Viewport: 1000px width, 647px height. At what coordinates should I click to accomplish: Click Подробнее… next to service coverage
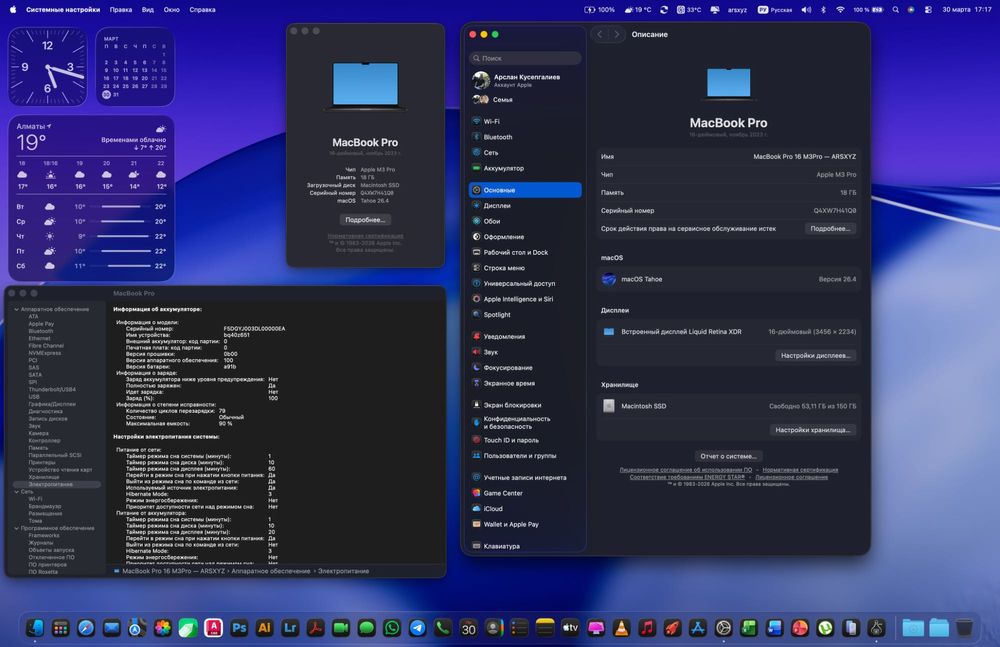click(x=830, y=228)
